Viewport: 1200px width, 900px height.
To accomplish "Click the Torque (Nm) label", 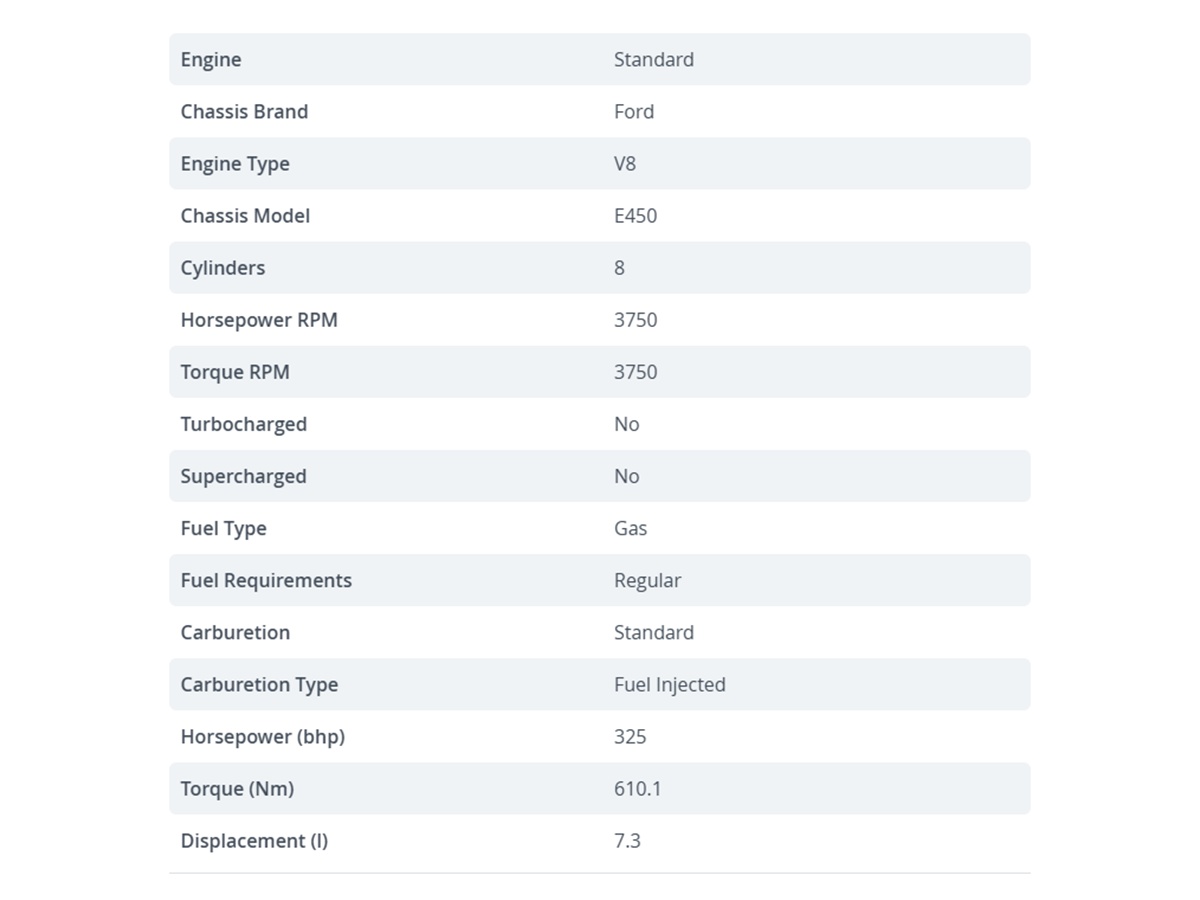I will coord(237,788).
